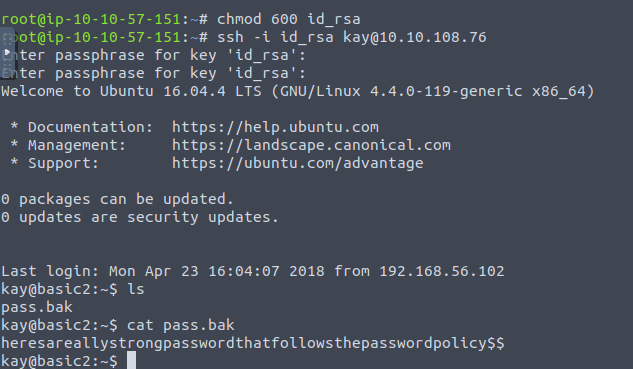
Task: Click the cat pass.bak command text
Action: coord(180,325)
